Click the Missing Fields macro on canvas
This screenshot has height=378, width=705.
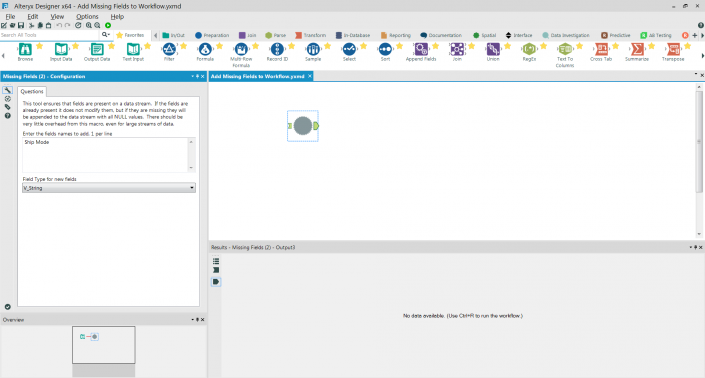(x=303, y=126)
